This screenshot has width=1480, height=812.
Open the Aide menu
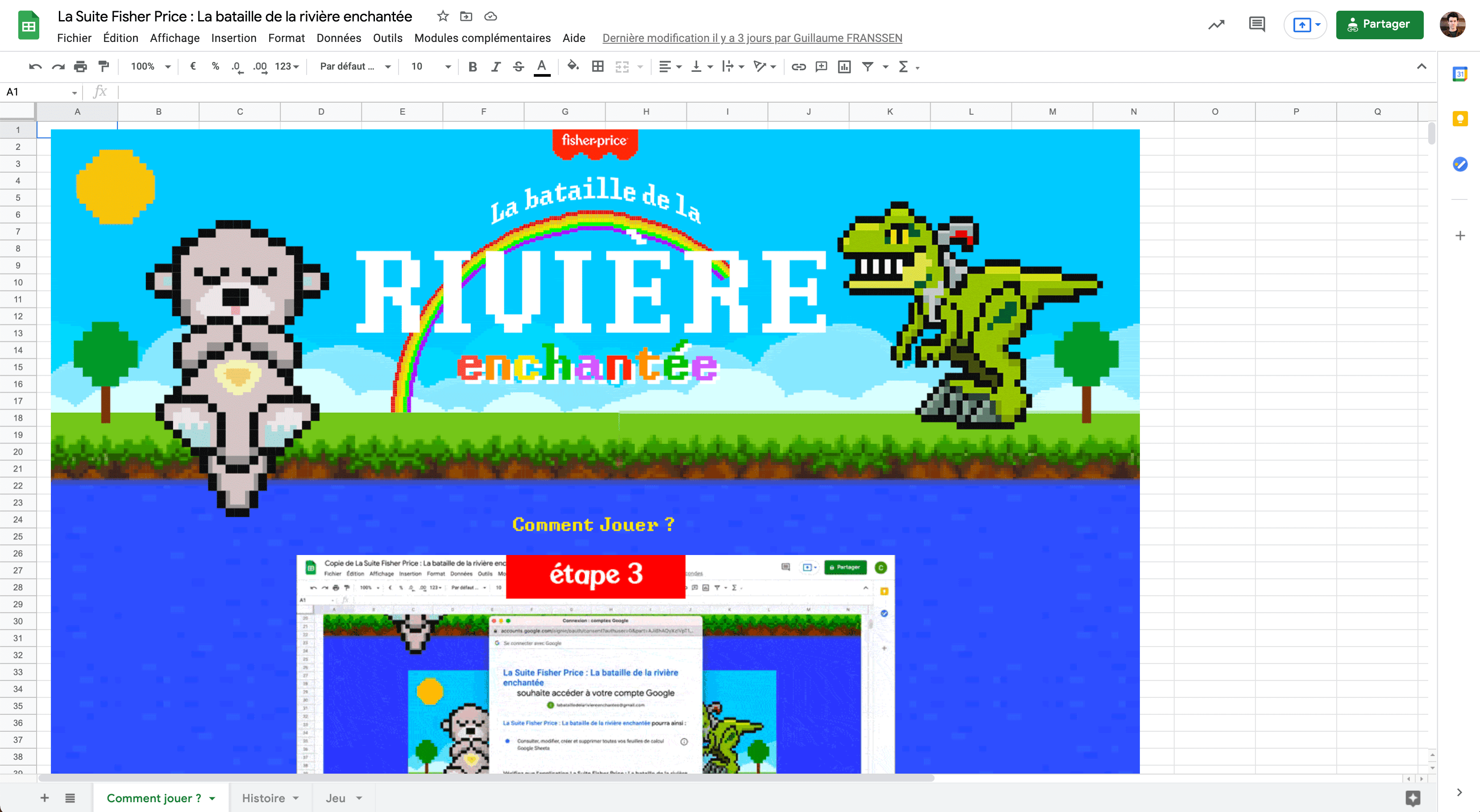[x=574, y=38]
